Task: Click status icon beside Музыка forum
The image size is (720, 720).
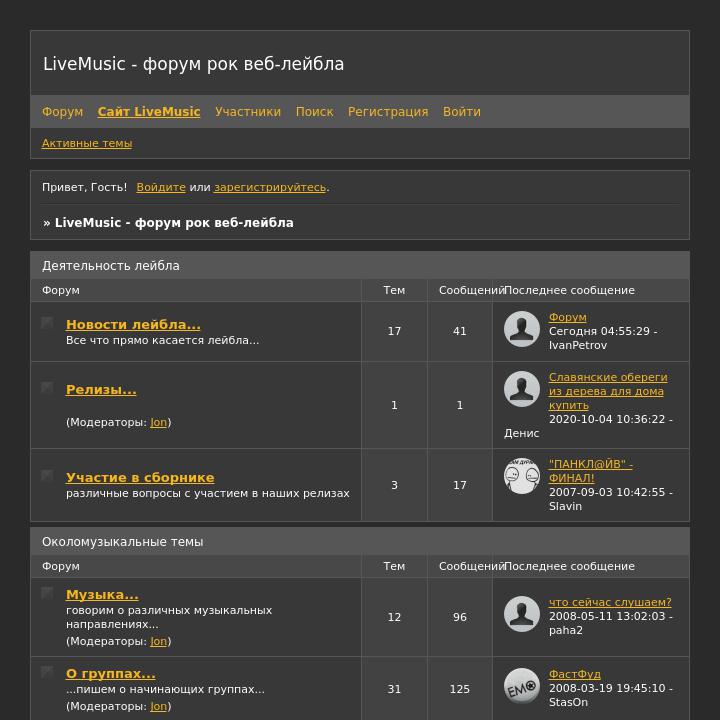Action: pyautogui.click(x=47, y=593)
